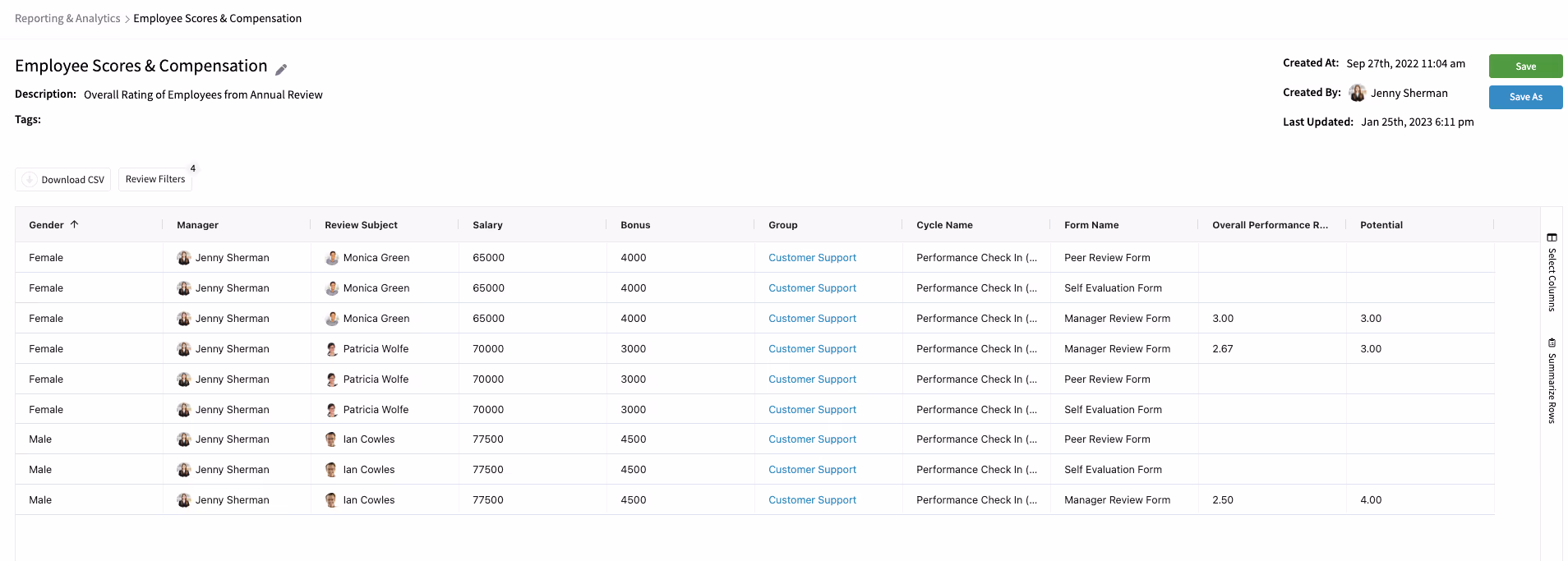The width and height of the screenshot is (1568, 561).
Task: Click the Summarize Rows panel icon
Action: click(1552, 343)
